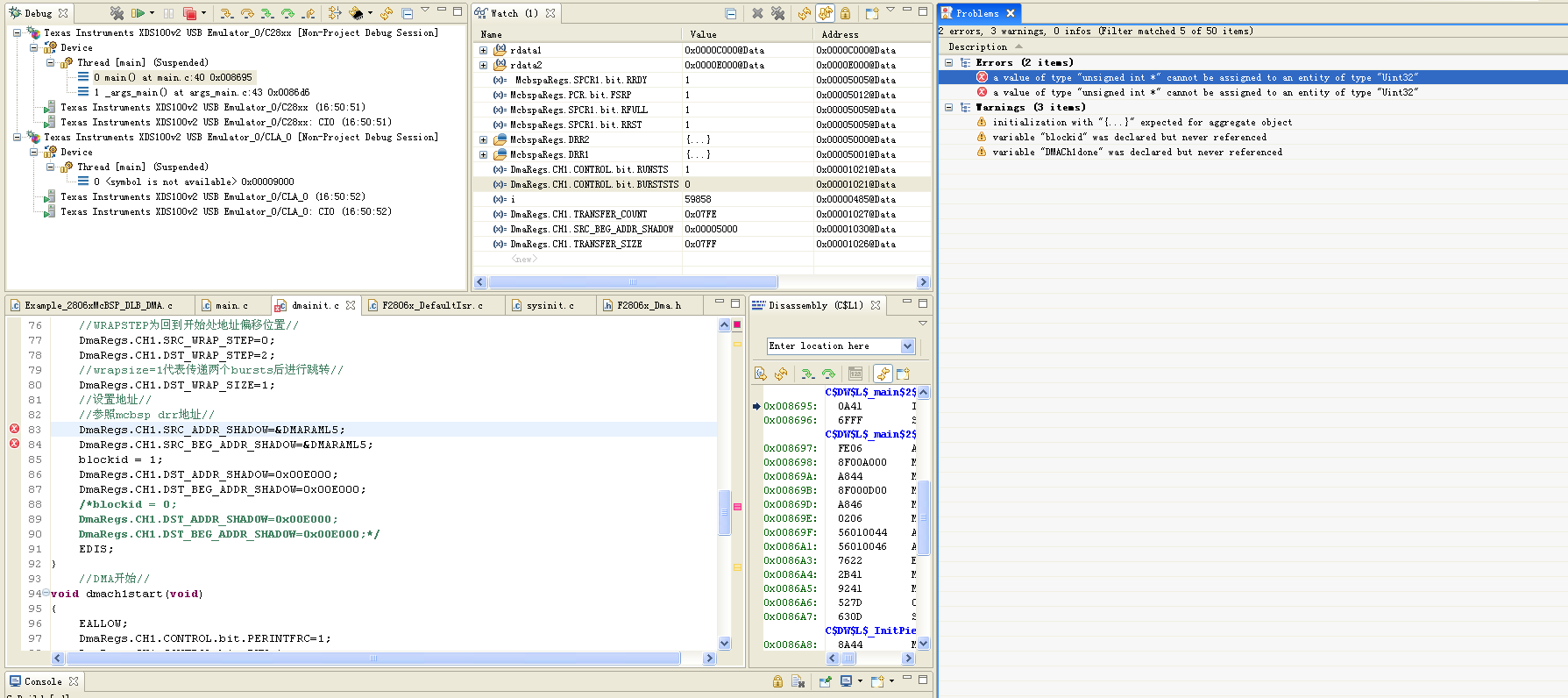Click the yellow Step Over icon

point(246,13)
